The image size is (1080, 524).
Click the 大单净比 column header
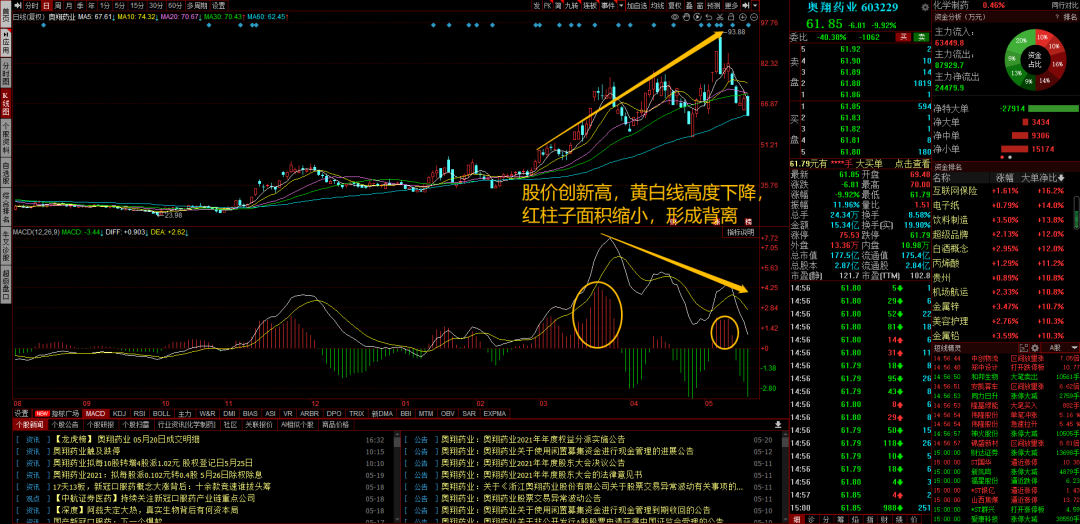tap(1042, 178)
